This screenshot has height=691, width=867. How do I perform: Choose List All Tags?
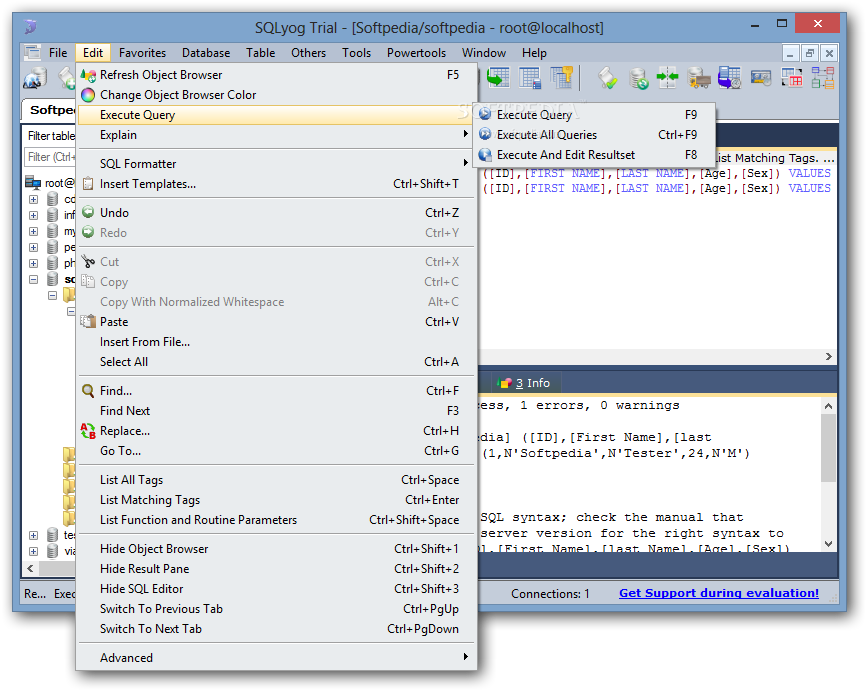click(x=276, y=480)
